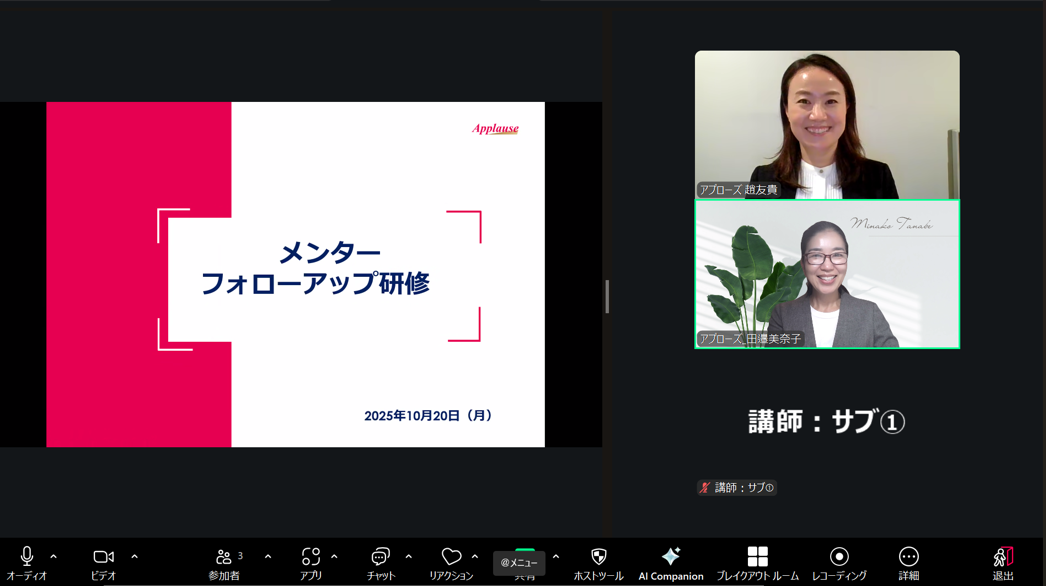The image size is (1046, 586).
Task: Click the リアクション heart icon
Action: point(451,558)
